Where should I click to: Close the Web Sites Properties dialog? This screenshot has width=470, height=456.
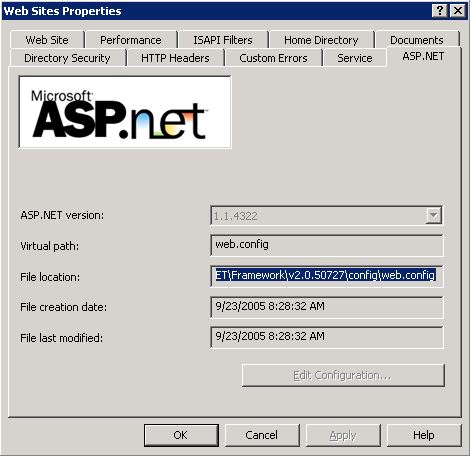click(458, 11)
